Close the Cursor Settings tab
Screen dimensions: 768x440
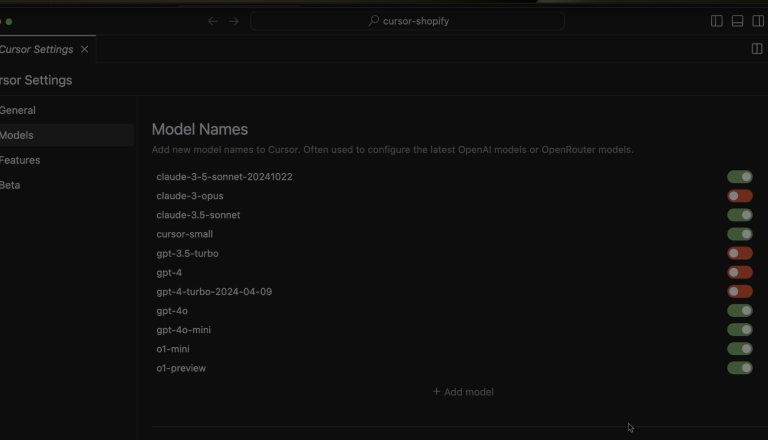pos(85,49)
